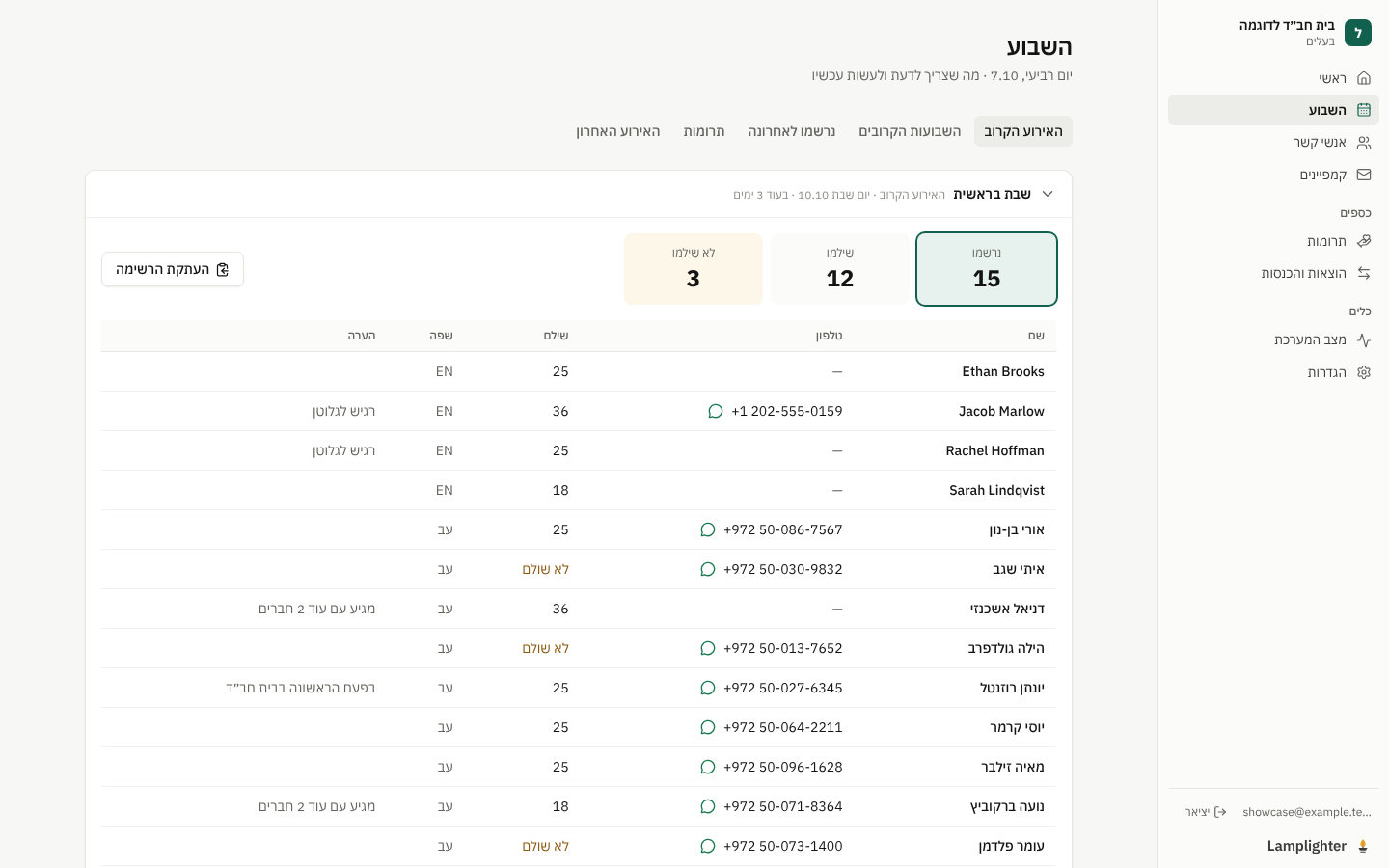This screenshot has width=1389, height=868.
Task: Select the תרומות tab above the event card
Action: [x=704, y=131]
